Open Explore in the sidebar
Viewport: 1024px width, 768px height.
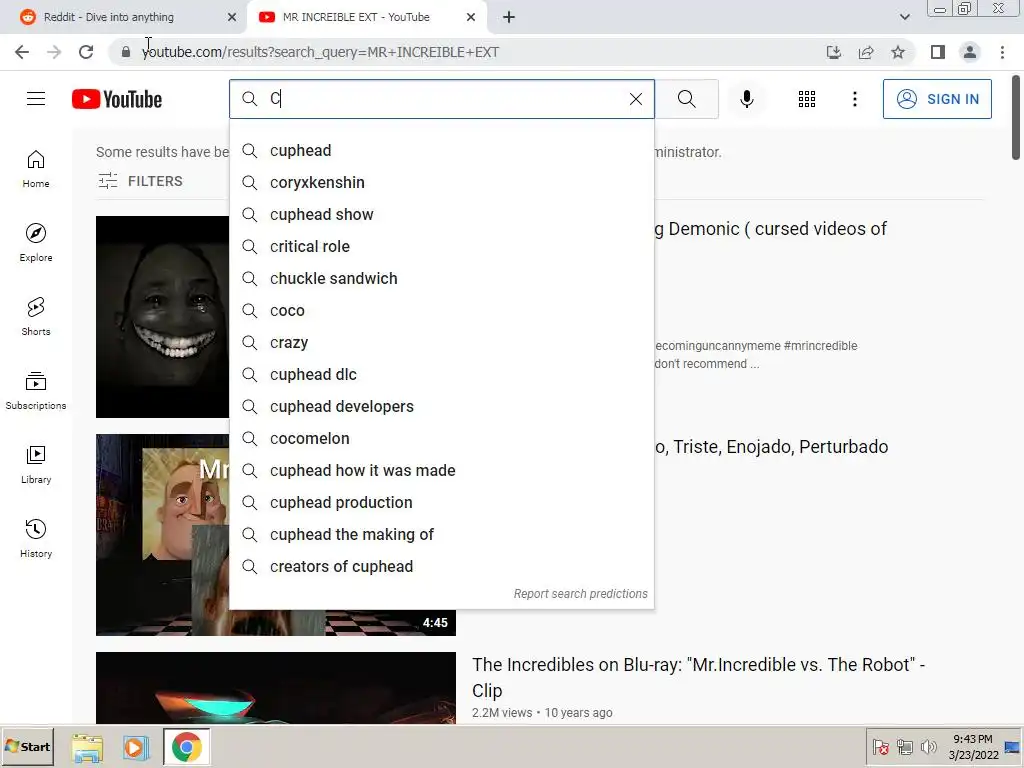point(36,243)
